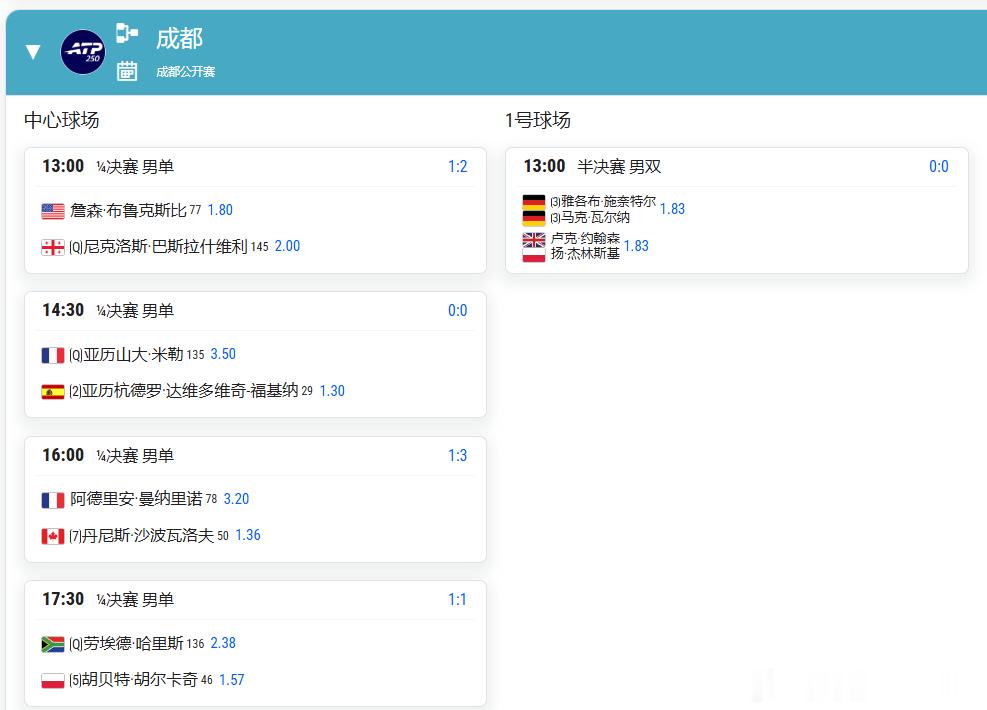Collapse the 成都 tournament section arrow
987x710 pixels.
coord(33,52)
